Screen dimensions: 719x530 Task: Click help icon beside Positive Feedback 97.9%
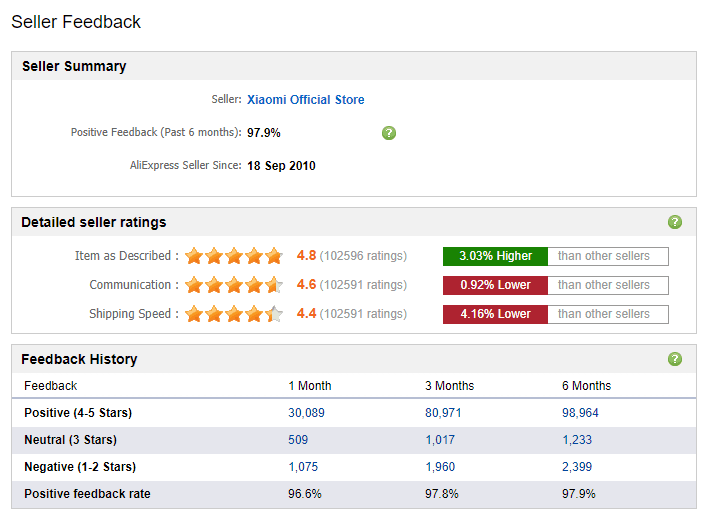pyautogui.click(x=388, y=133)
